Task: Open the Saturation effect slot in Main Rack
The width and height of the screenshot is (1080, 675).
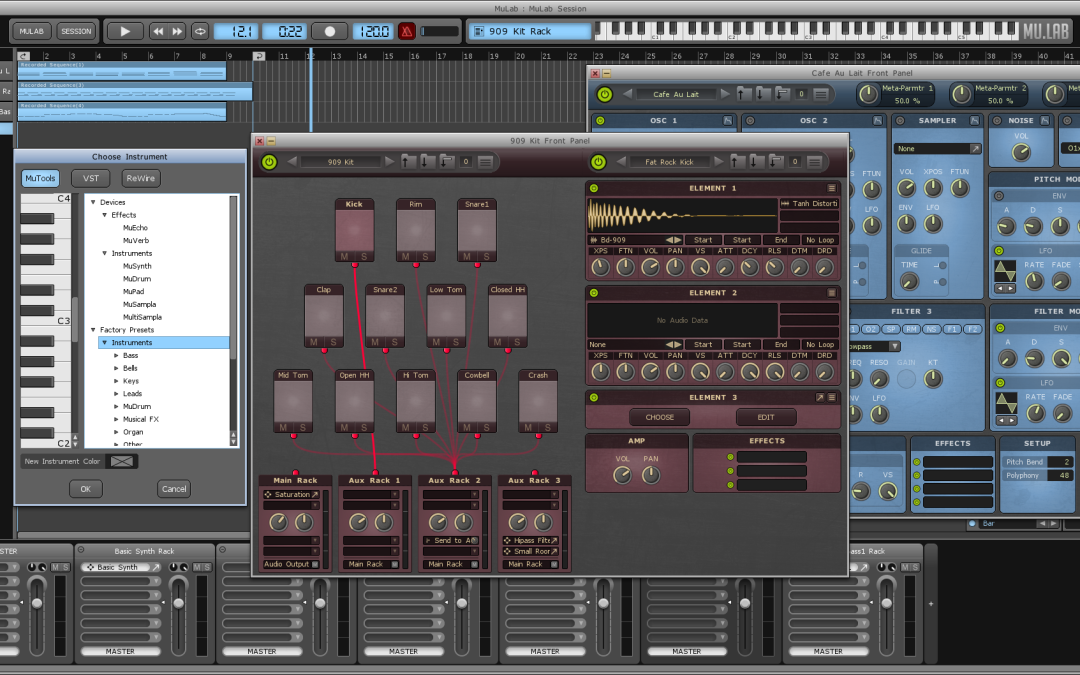Action: point(291,495)
